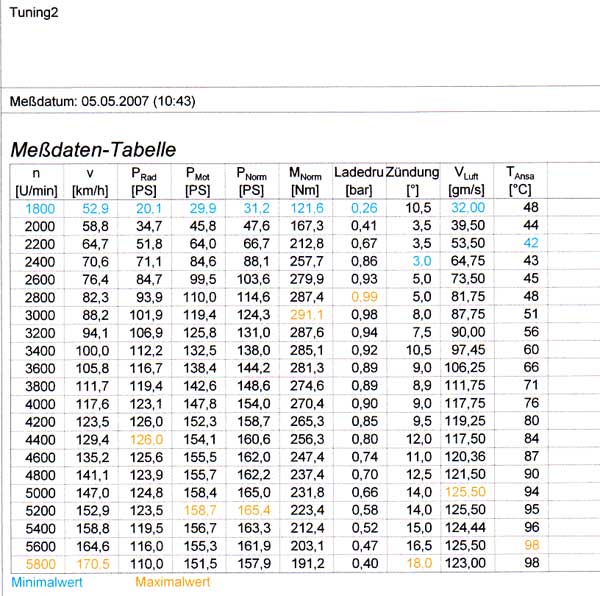Select the normalized power cell '165,0'
Image resolution: width=600 pixels, height=596 pixels.
click(x=254, y=492)
